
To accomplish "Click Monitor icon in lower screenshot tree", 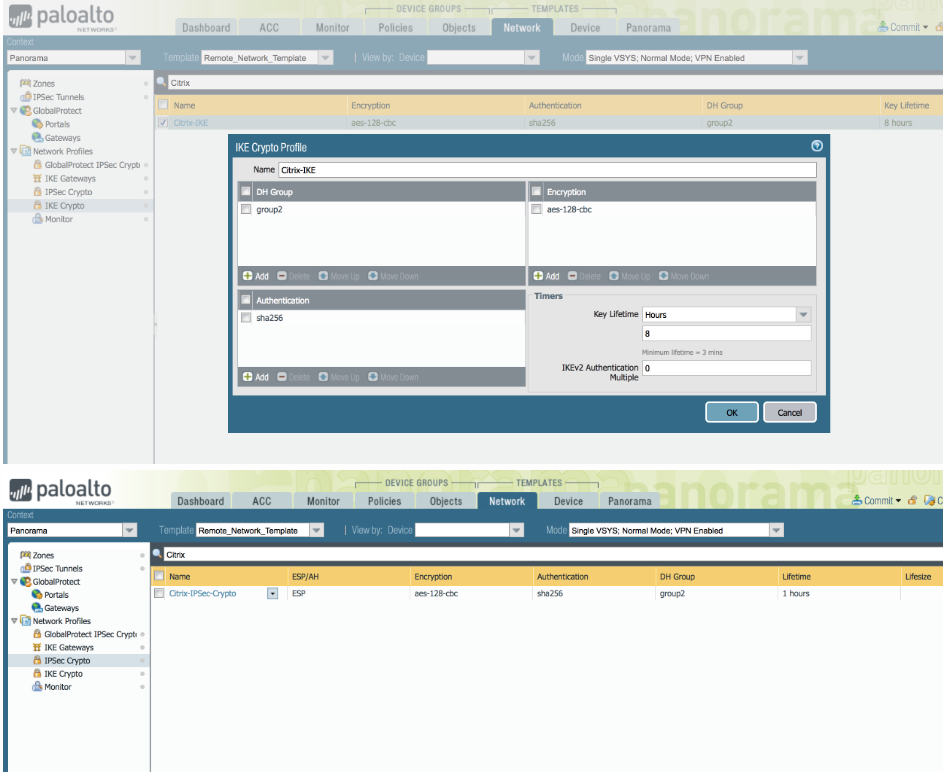I will pyautogui.click(x=37, y=687).
